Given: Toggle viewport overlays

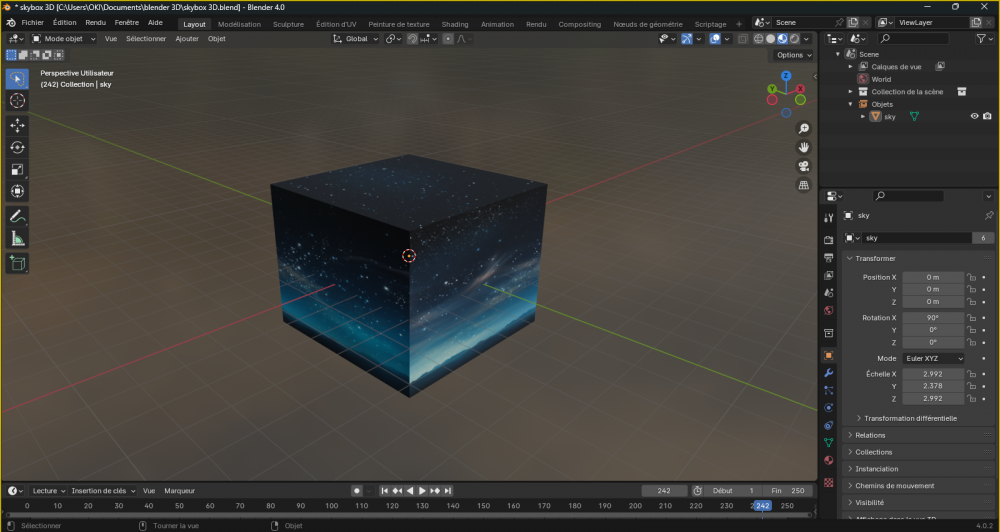Looking at the screenshot, I should coord(716,39).
